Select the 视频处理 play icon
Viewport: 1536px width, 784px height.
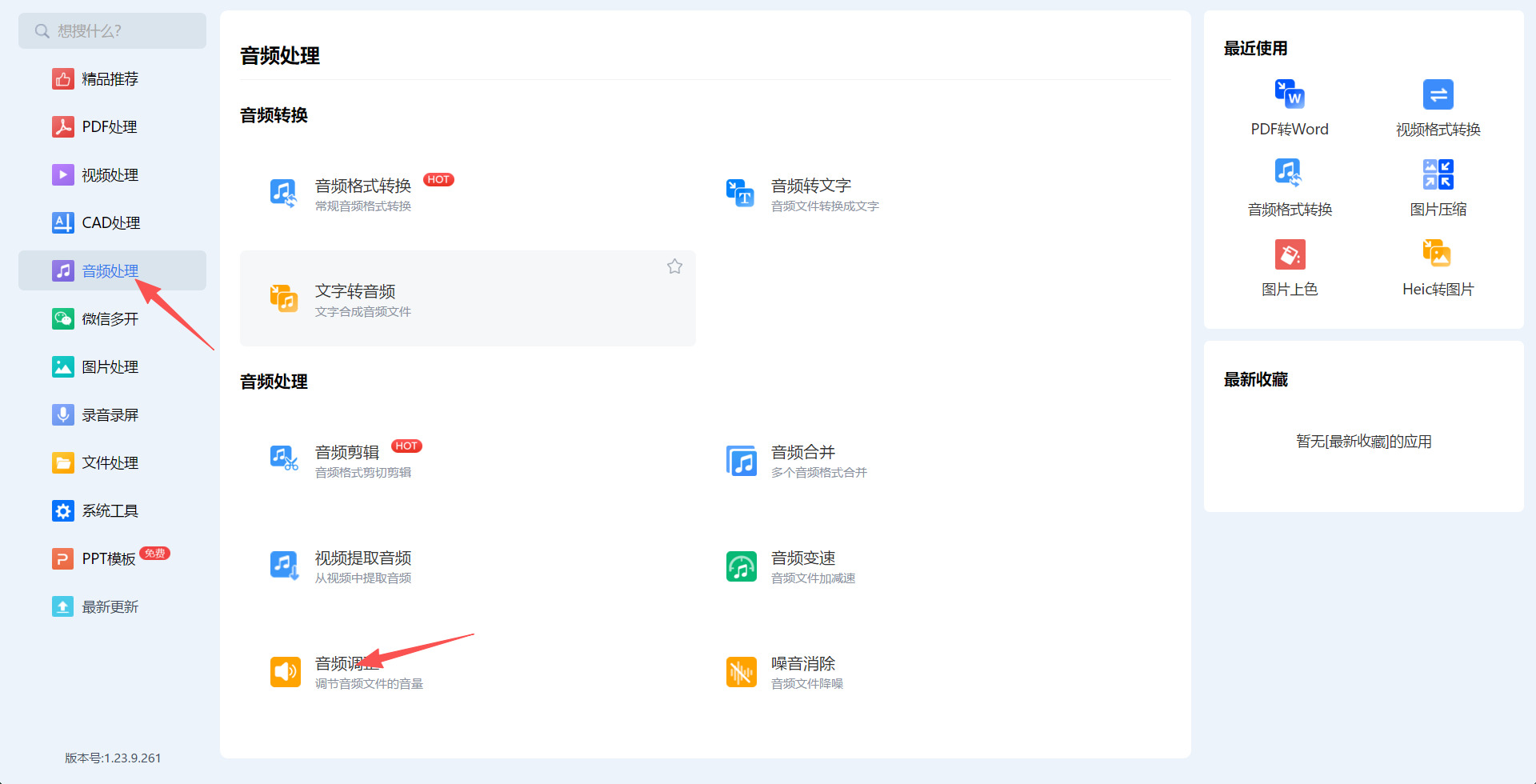(63, 175)
